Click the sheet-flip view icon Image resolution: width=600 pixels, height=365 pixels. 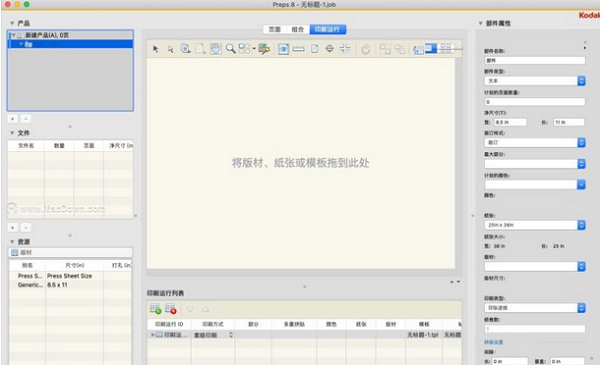419,49
